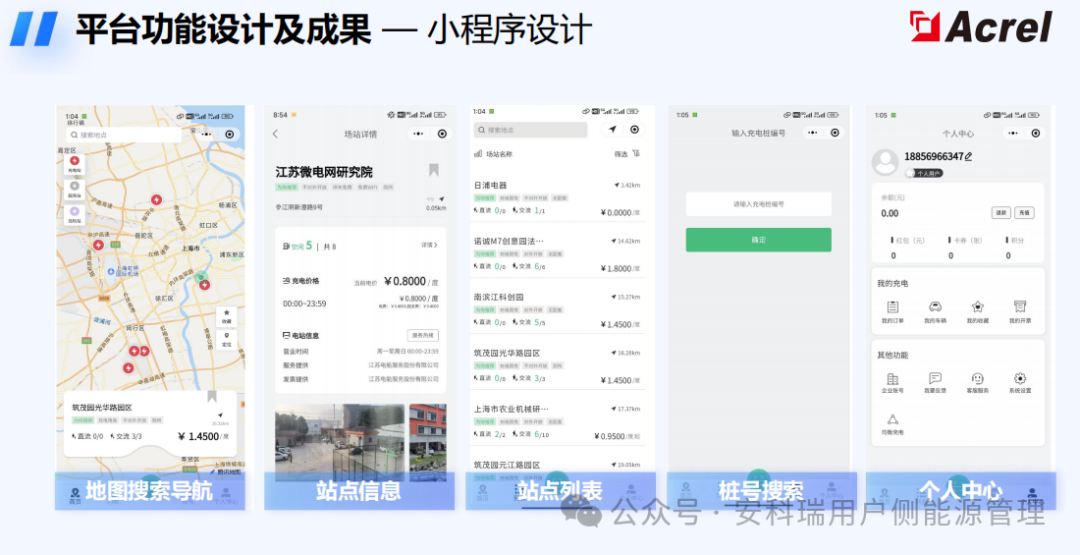Select the red charging station filter on map
This screenshot has height=555, width=1080.
74,164
